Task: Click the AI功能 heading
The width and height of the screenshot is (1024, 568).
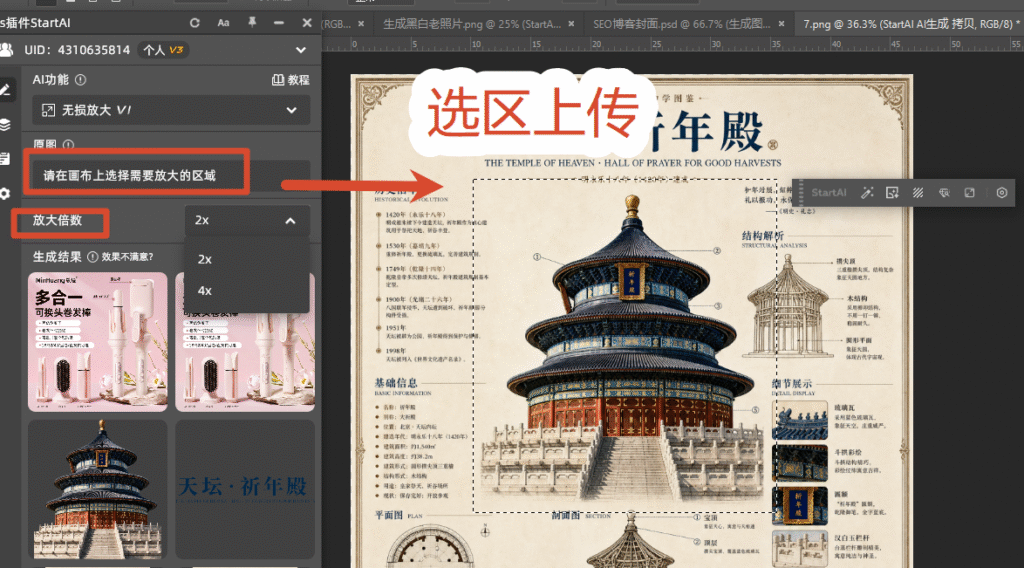Action: 51,80
